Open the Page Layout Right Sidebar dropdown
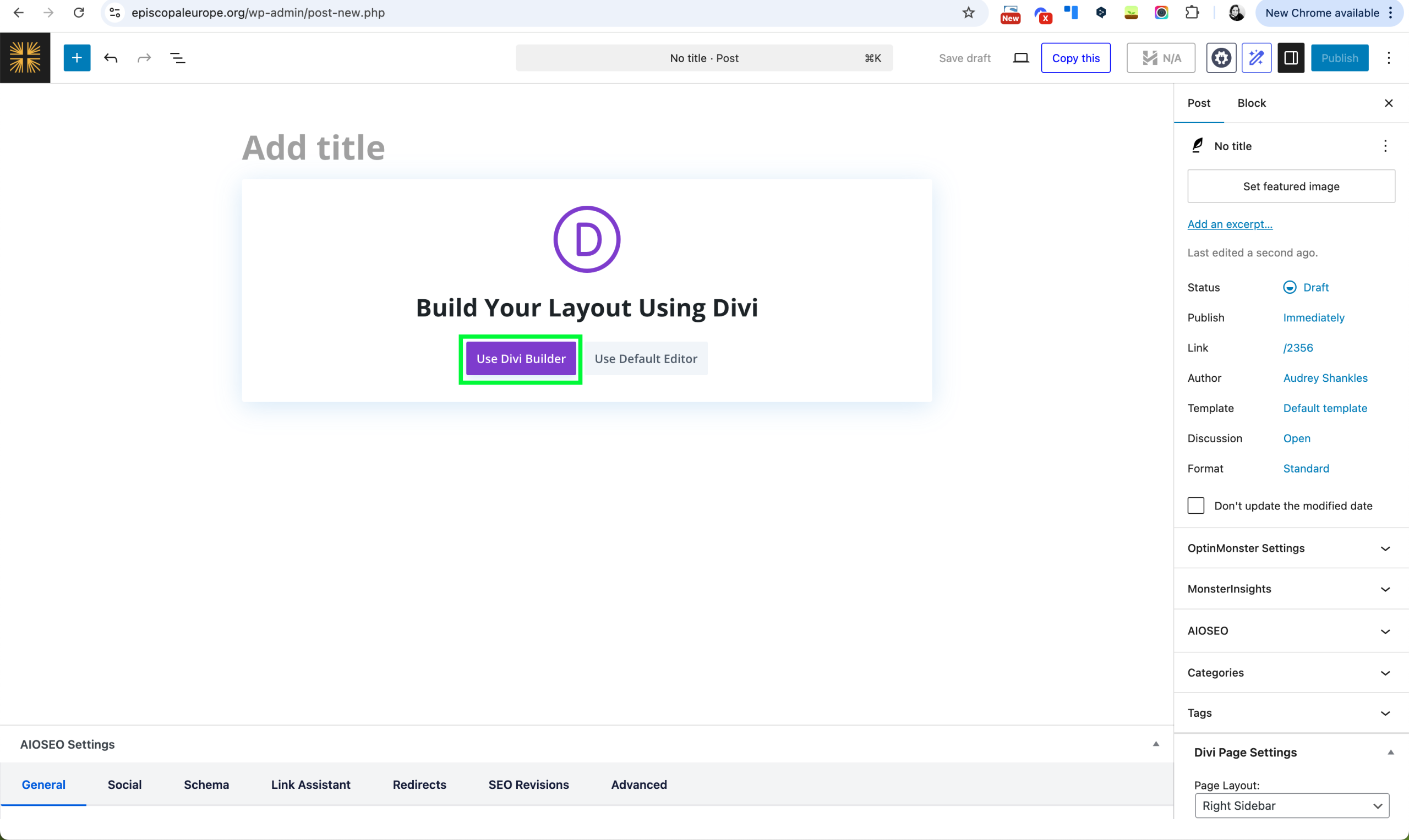The image size is (1409, 840). [x=1291, y=805]
